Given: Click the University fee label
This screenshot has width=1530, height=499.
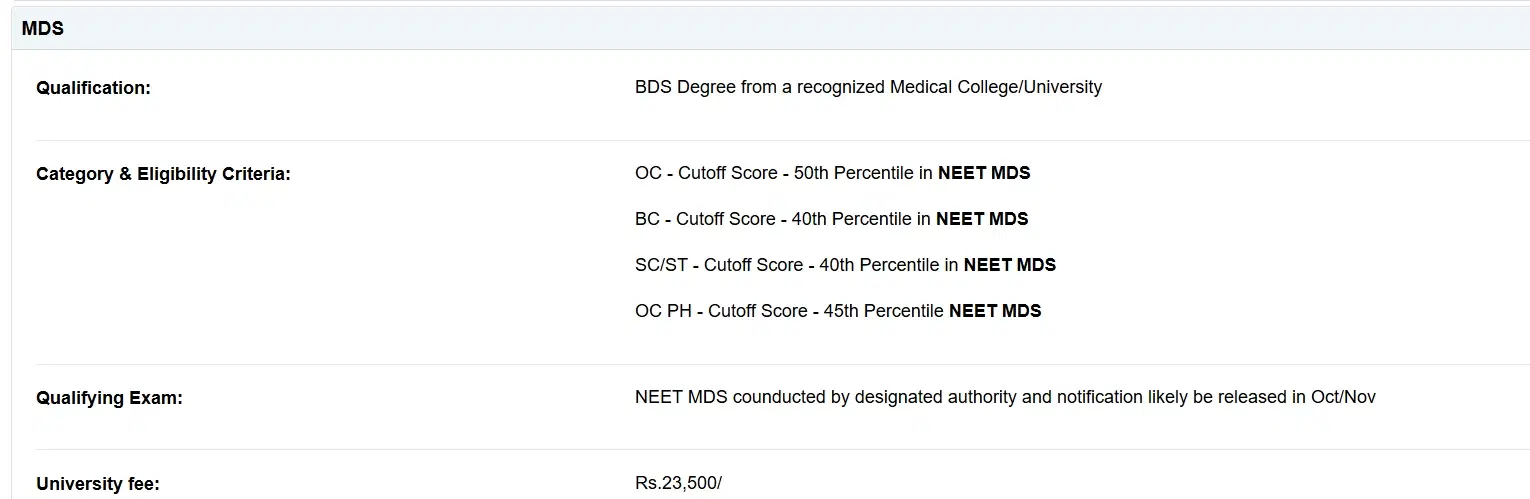Looking at the screenshot, I should (x=97, y=484).
